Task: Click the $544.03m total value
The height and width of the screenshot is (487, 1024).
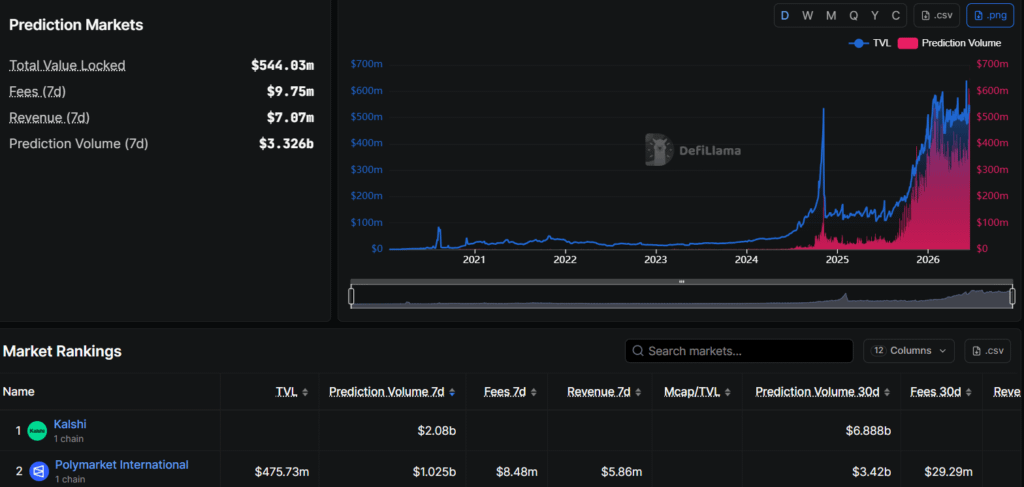Action: [282, 65]
